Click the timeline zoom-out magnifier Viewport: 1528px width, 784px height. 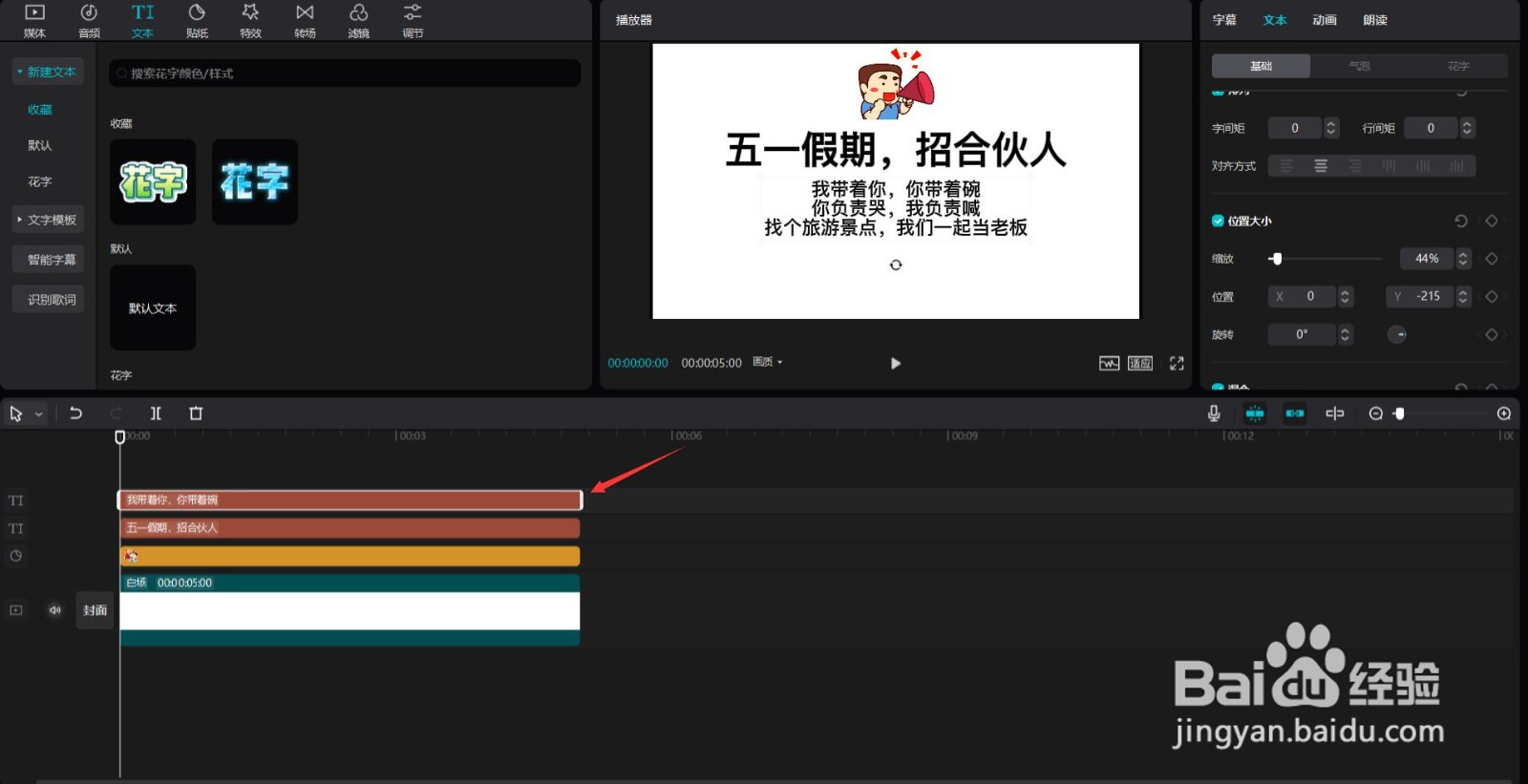click(1376, 413)
